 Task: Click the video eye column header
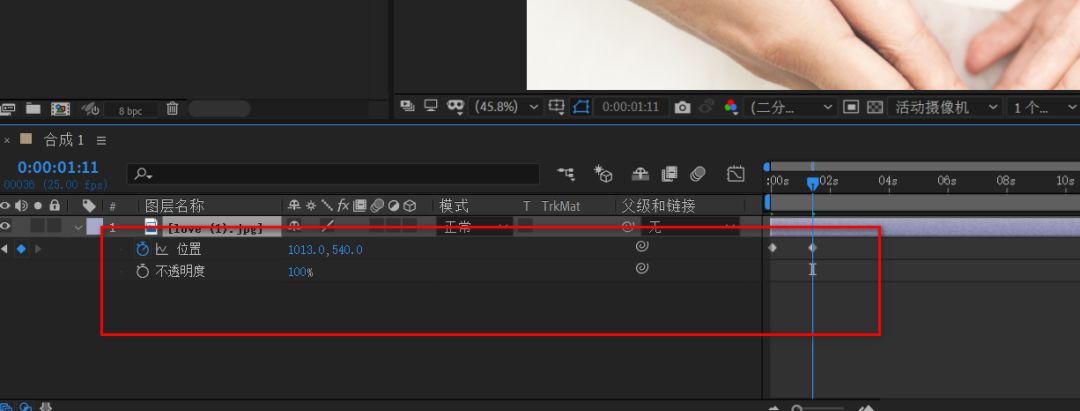click(6, 205)
